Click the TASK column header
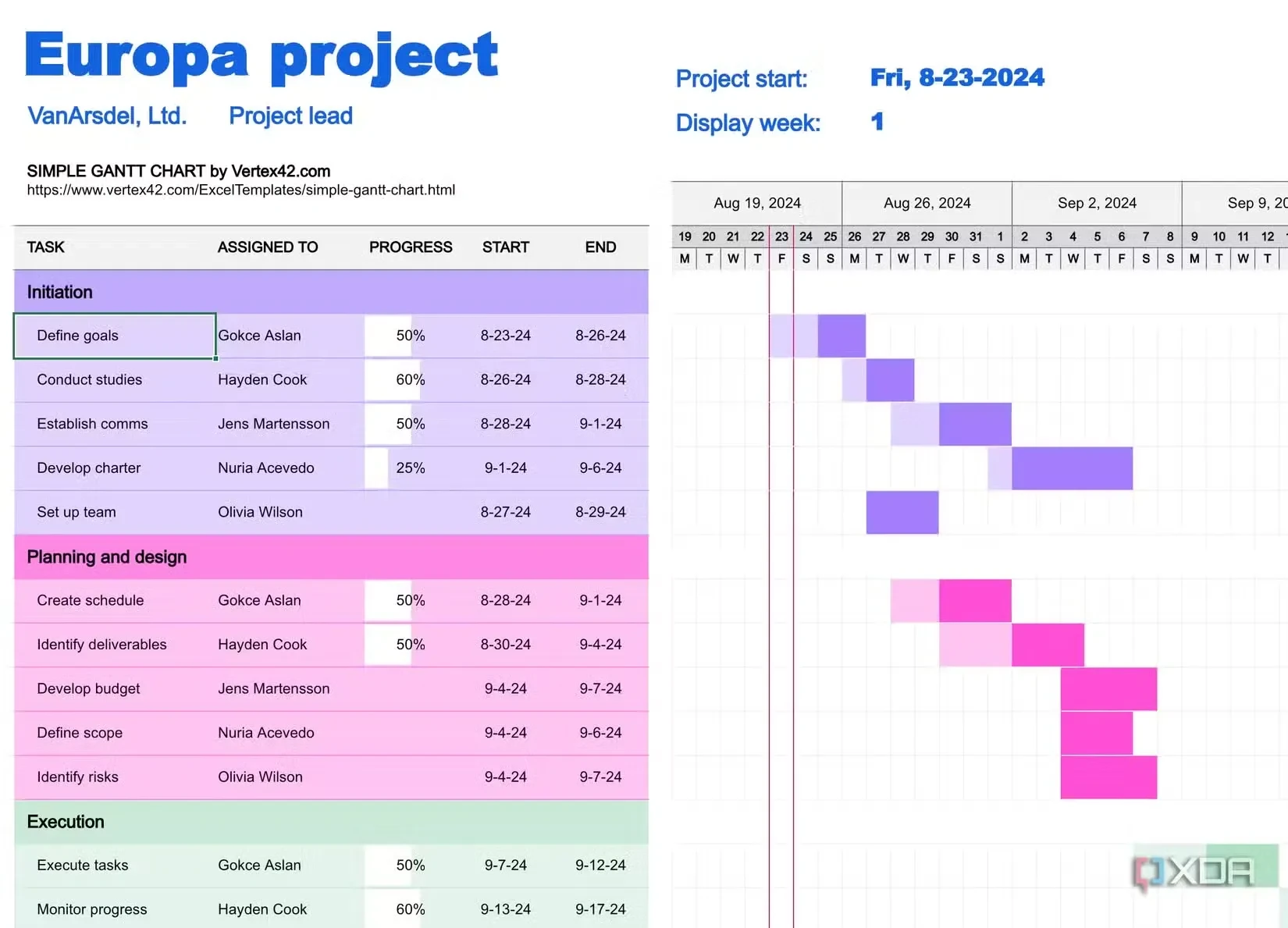 click(x=45, y=247)
